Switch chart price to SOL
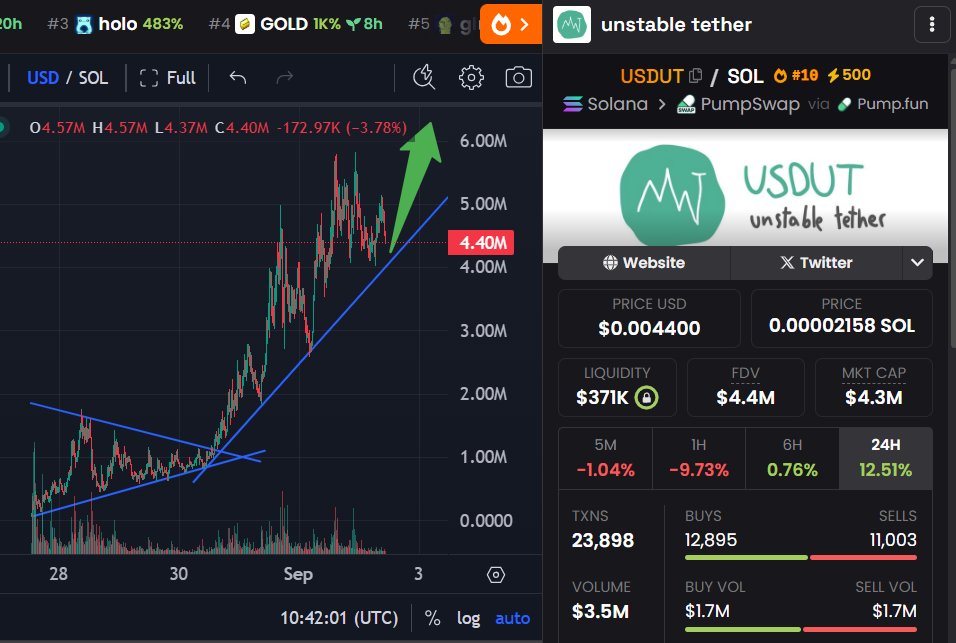Viewport: 956px width, 643px height. (x=93, y=77)
